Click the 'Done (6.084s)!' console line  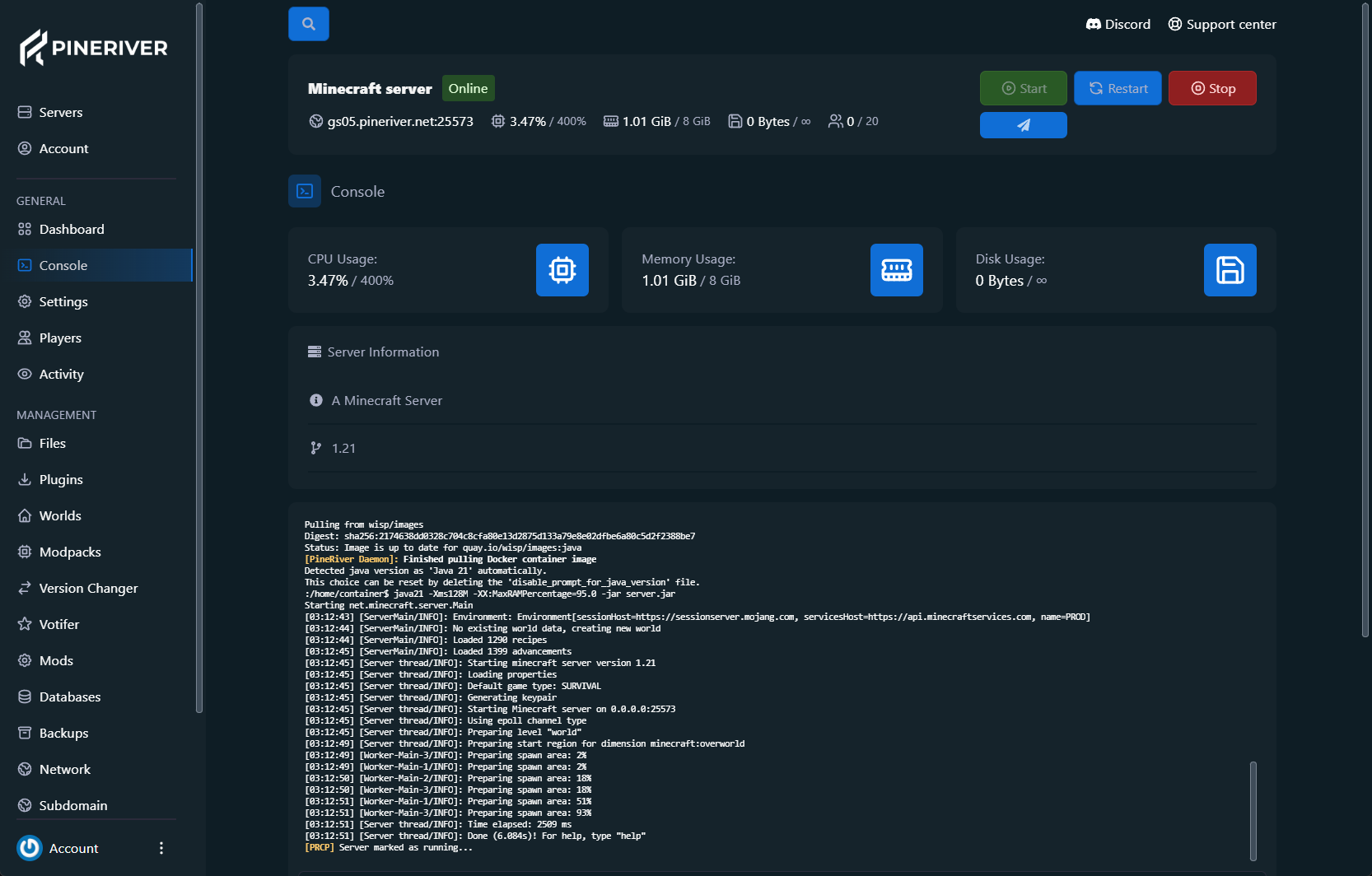tap(475, 836)
